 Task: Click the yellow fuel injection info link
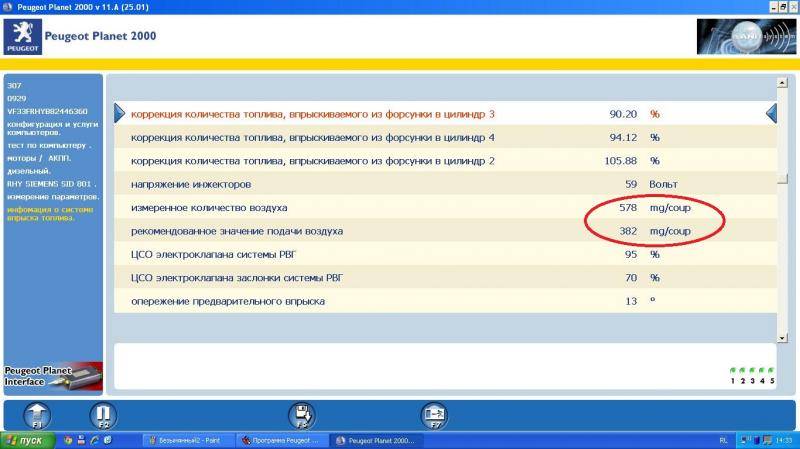click(51, 214)
